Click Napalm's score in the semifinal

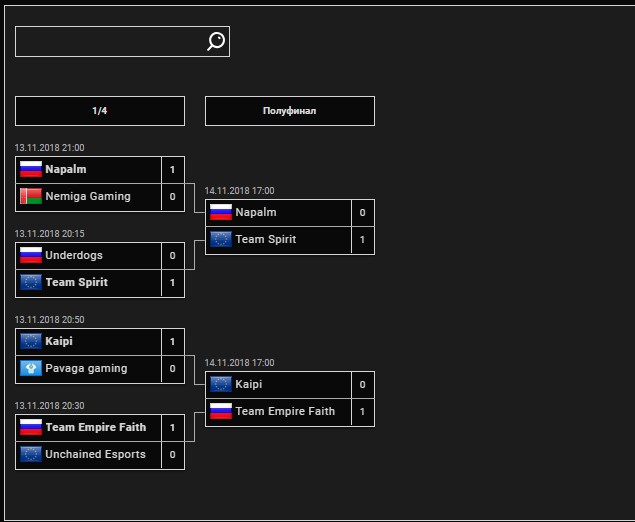362,213
